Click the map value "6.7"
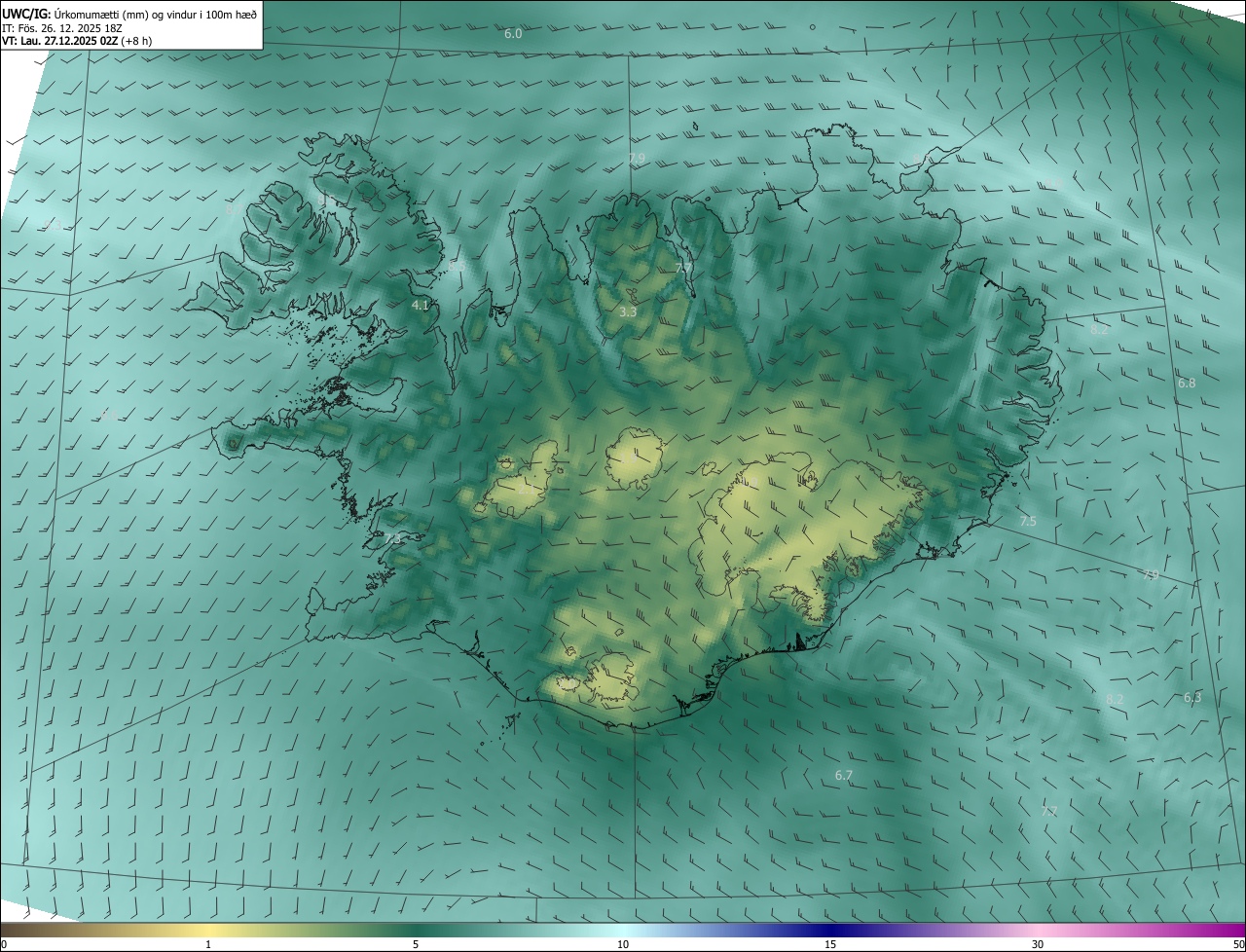Image resolution: width=1246 pixels, height=952 pixels. pos(844,776)
